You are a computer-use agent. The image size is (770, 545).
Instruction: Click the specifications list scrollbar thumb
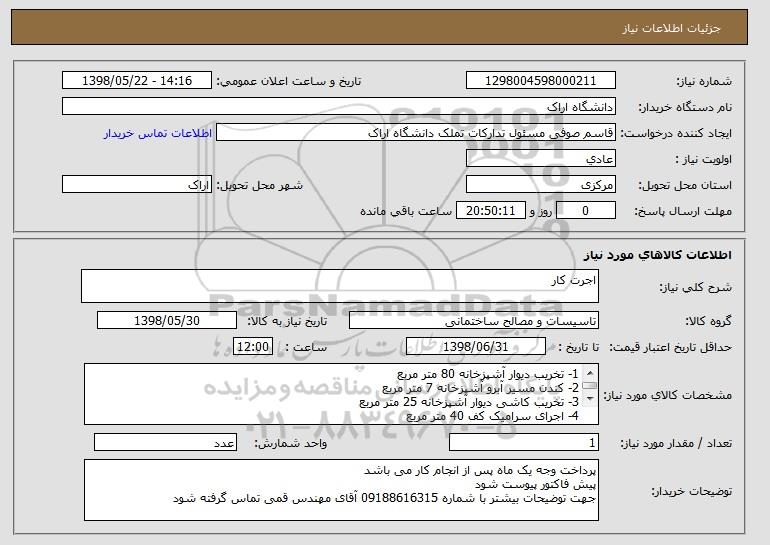(590, 385)
